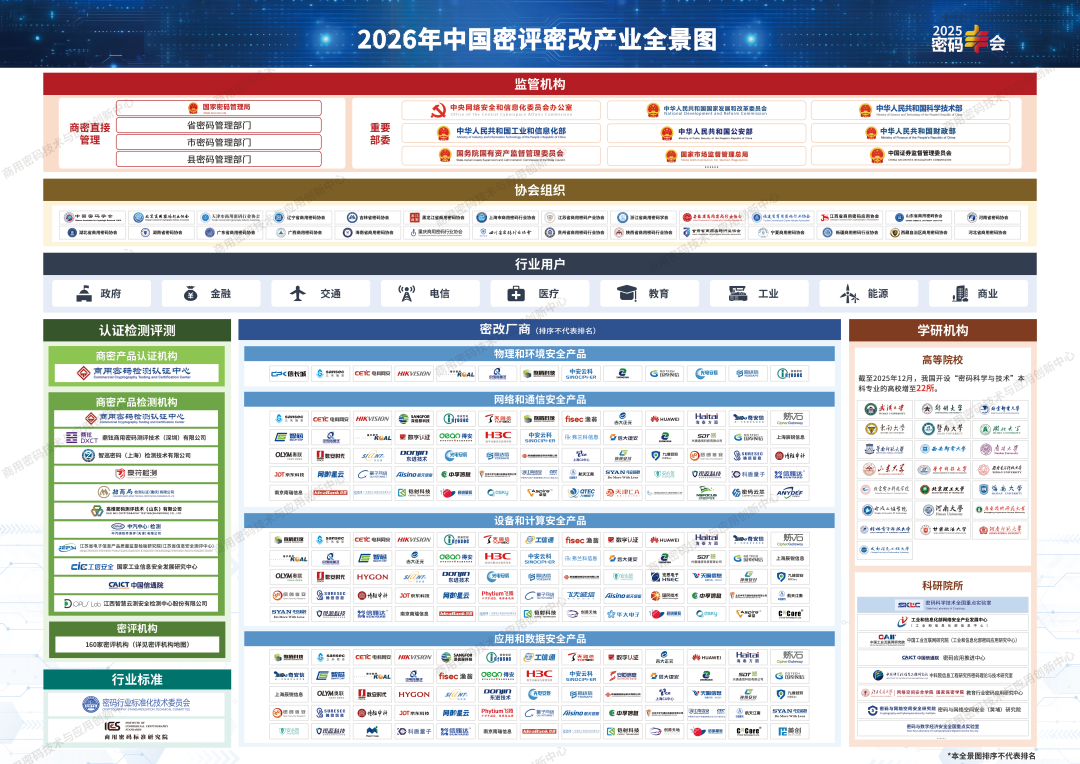Click the 山东大学 logo
The image size is (1080, 764).
tap(885, 469)
